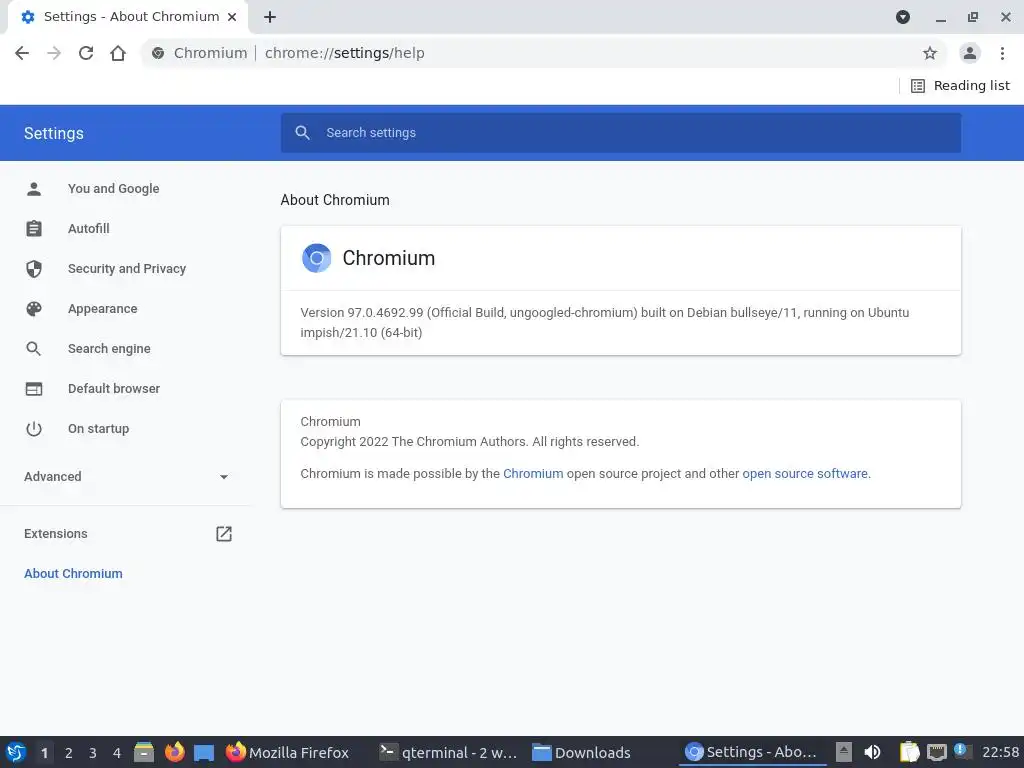The height and width of the screenshot is (768, 1024).
Task: Click the site info icon in the address bar
Action: click(158, 53)
